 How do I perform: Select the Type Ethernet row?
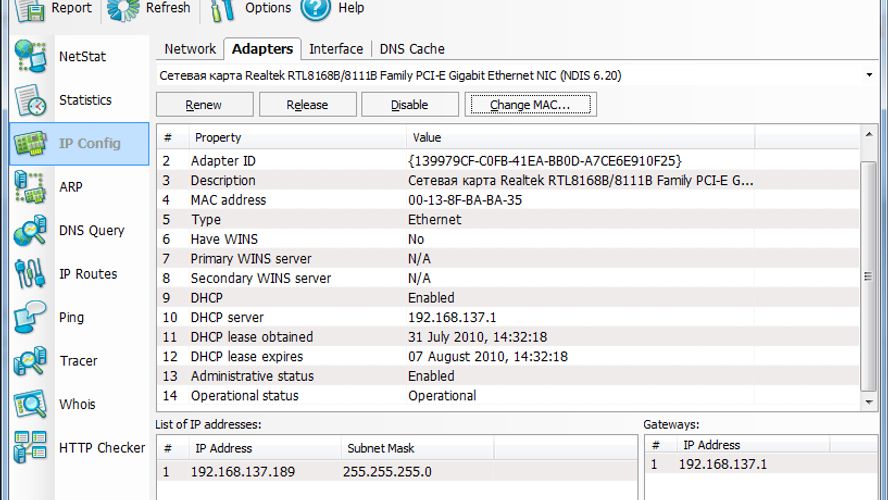pos(508,220)
